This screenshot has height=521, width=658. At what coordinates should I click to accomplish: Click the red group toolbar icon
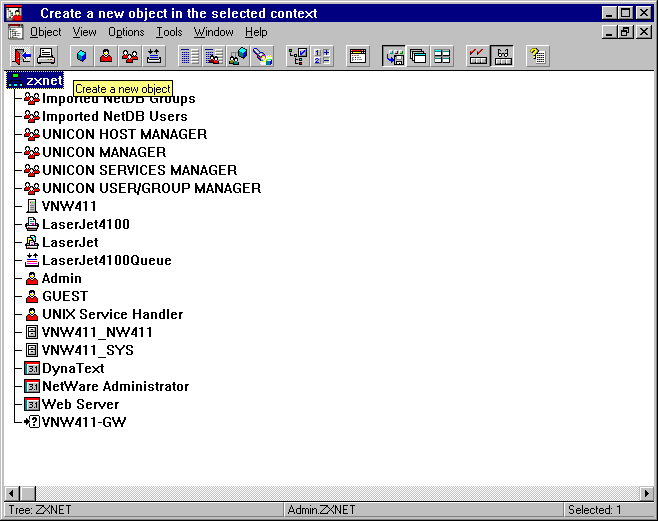point(130,56)
